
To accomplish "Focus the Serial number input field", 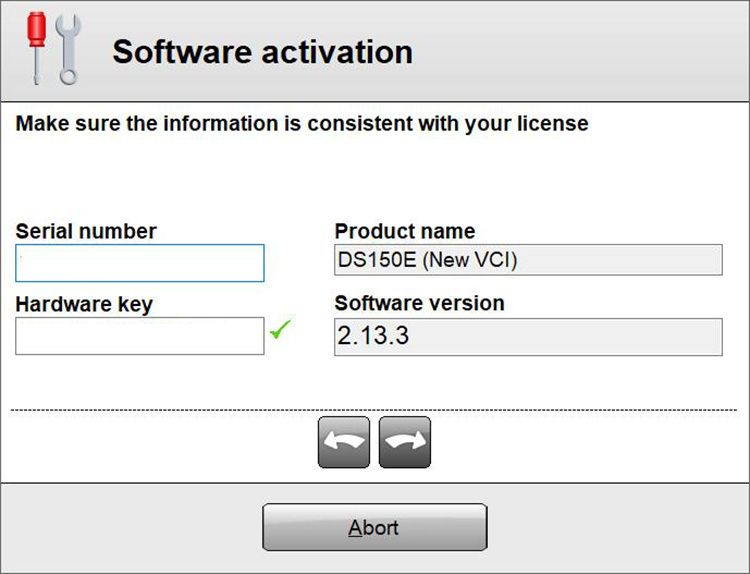I will pos(140,263).
